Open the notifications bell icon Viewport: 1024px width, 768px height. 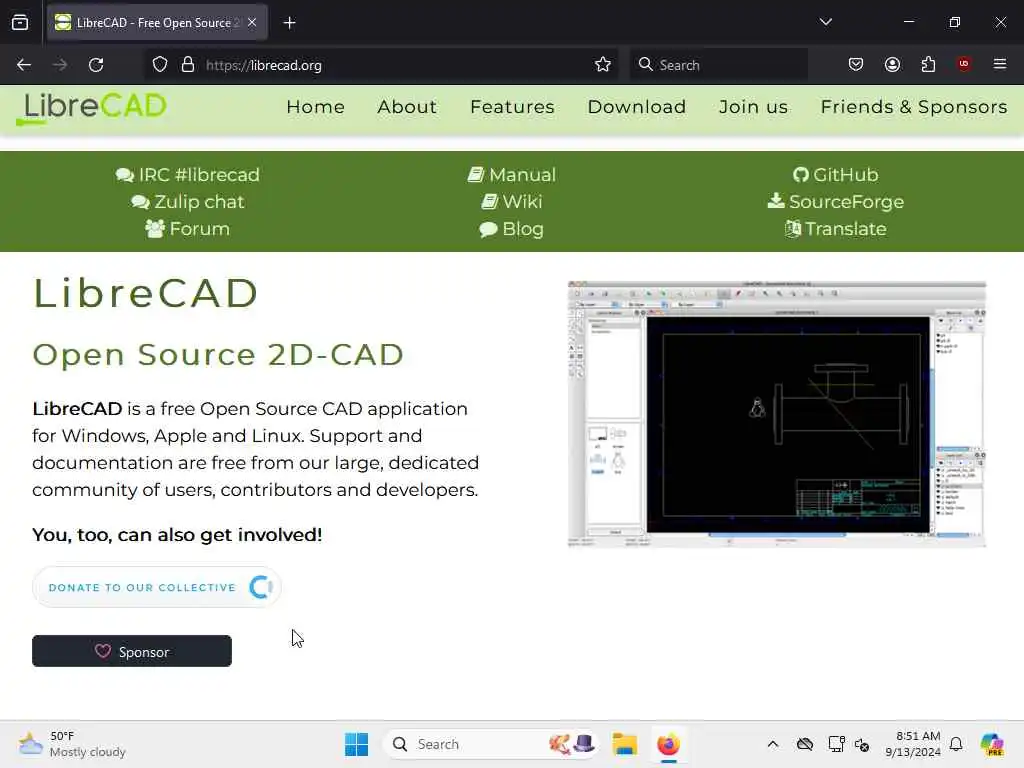(x=956, y=744)
